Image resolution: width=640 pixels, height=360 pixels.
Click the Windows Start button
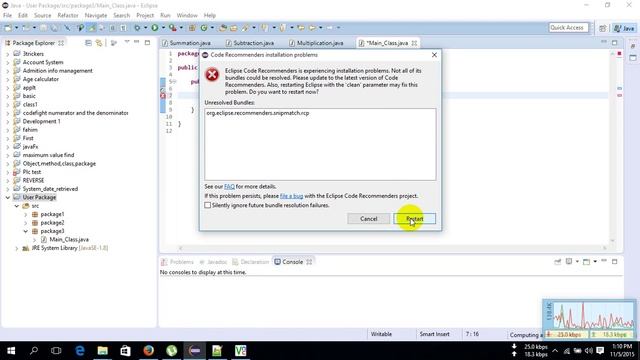11,351
